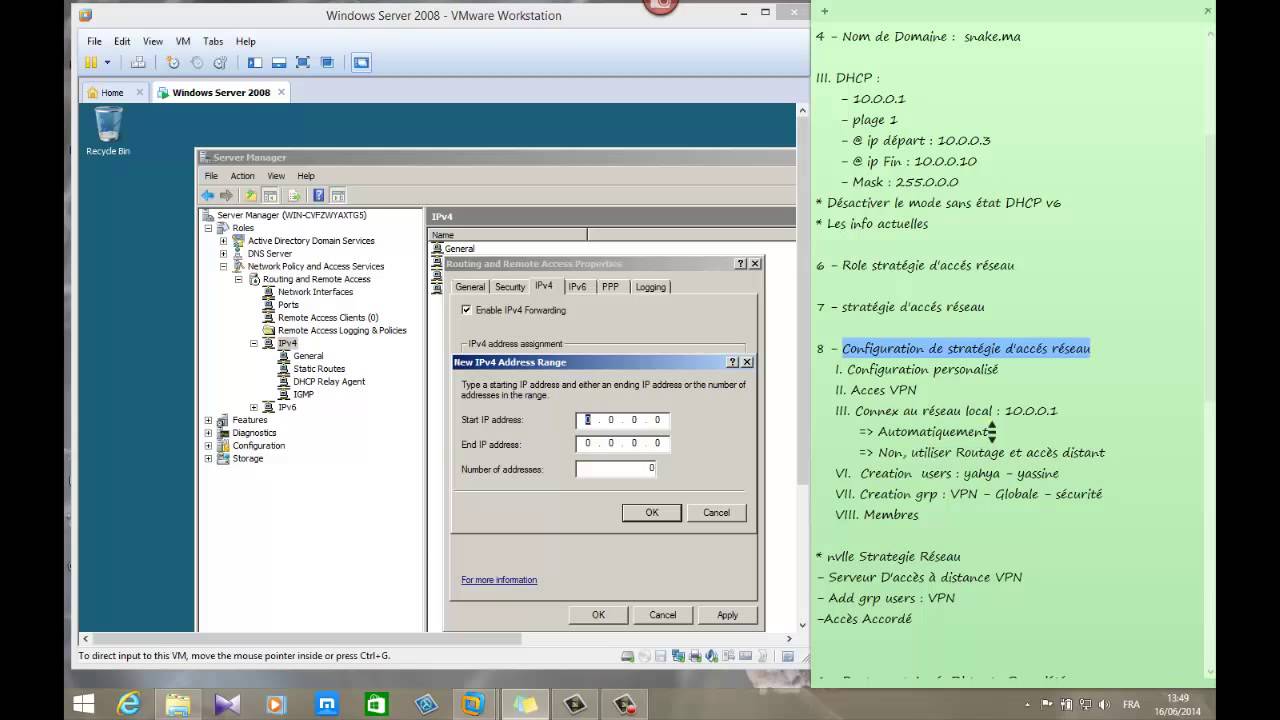Click the VMware pause (suspend) toolbar button
The width and height of the screenshot is (1280, 720).
coord(92,62)
